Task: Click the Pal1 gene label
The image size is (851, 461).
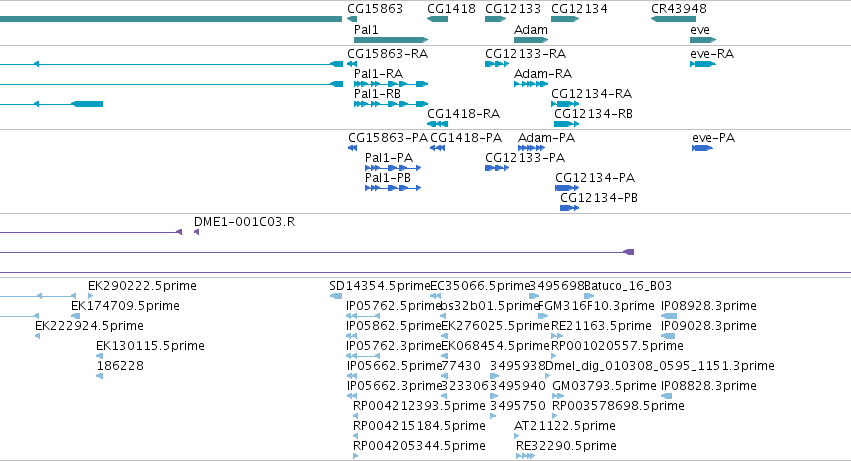Action: click(x=366, y=30)
